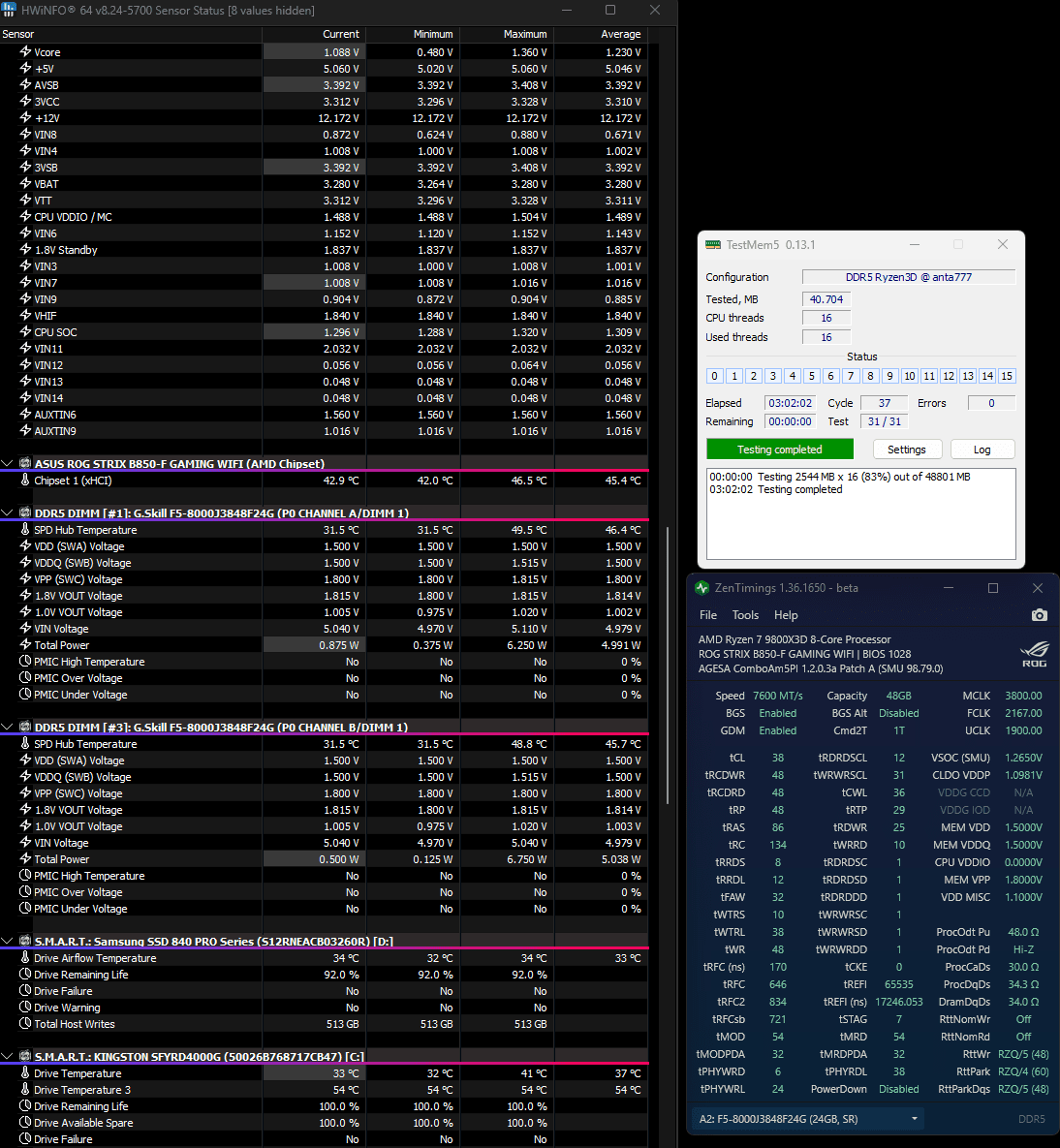Screen dimensions: 1060x1148
Task: Click the Elapsed time field 03:02:02
Action: (790, 403)
